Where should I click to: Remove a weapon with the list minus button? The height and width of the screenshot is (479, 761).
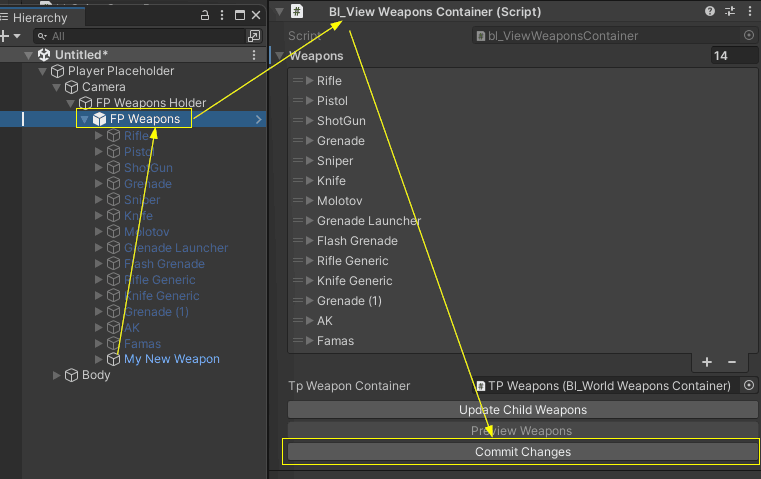(731, 362)
